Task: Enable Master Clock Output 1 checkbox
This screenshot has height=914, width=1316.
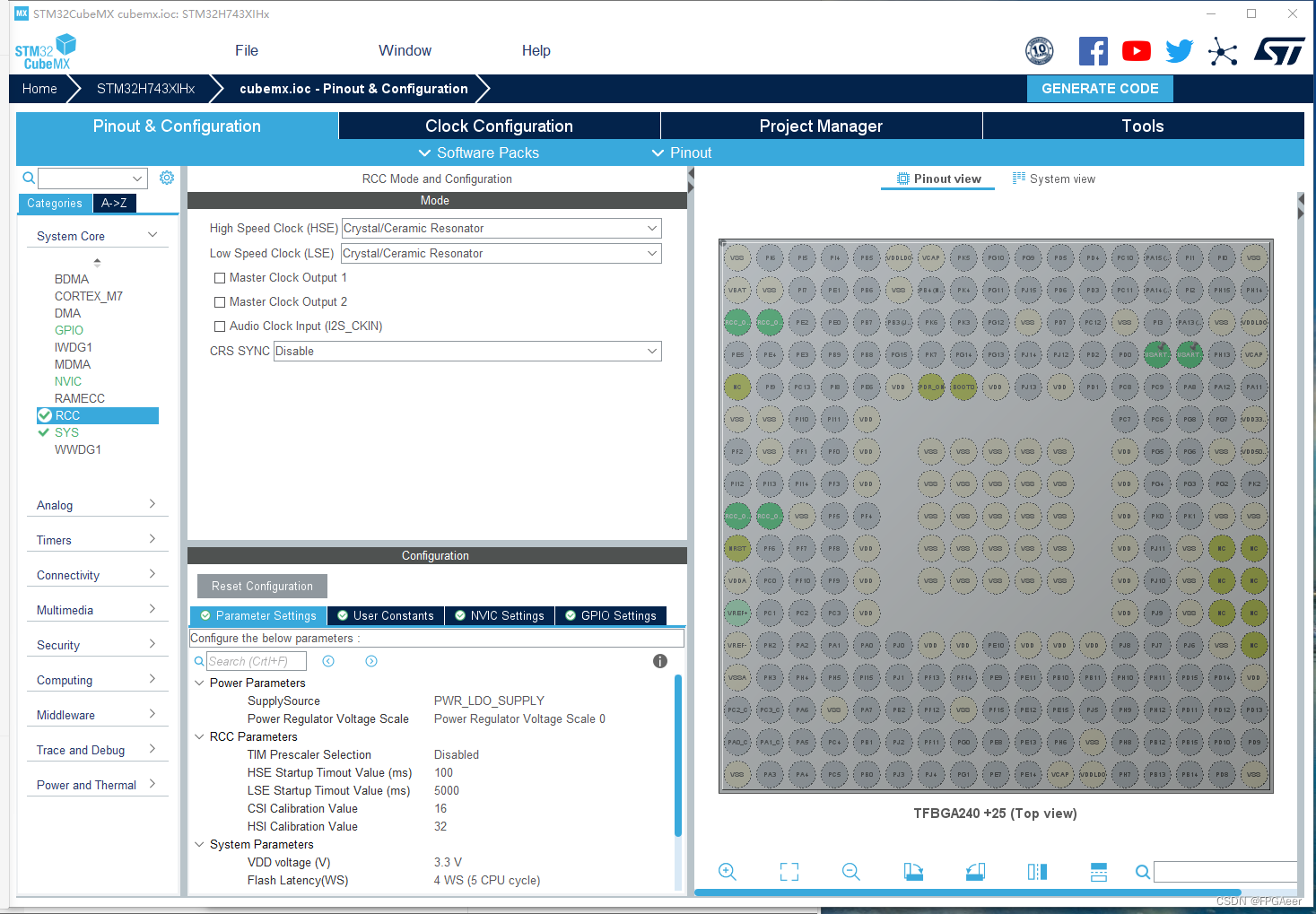Action: [x=220, y=278]
